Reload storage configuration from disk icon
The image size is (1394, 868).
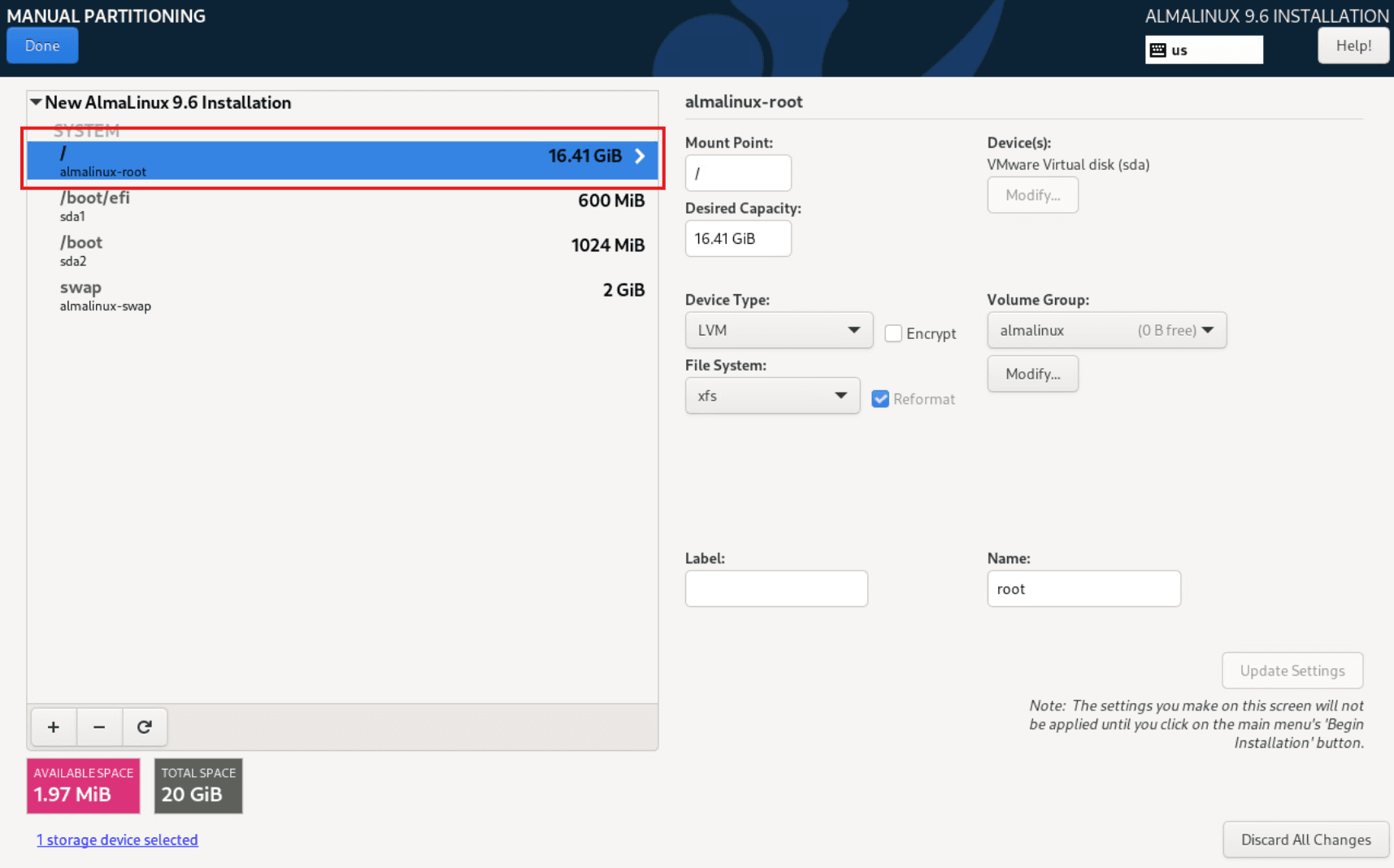(145, 727)
